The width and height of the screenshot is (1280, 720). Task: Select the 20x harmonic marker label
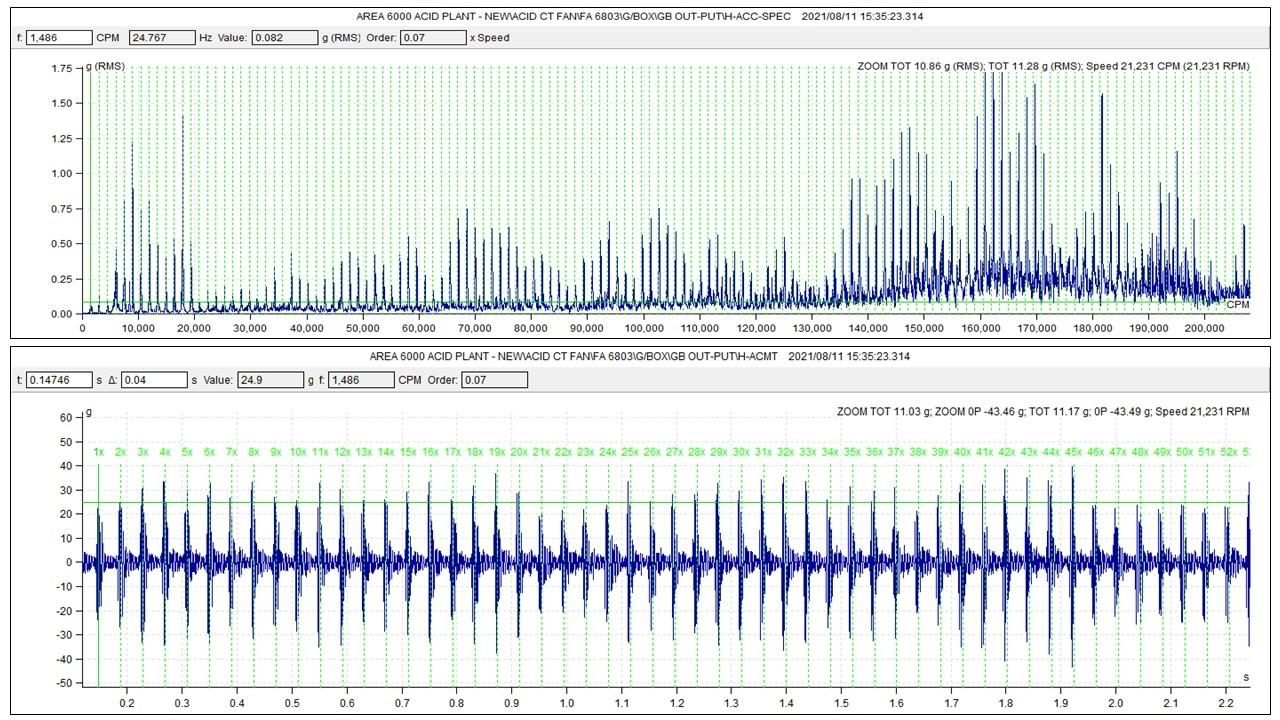click(x=519, y=452)
